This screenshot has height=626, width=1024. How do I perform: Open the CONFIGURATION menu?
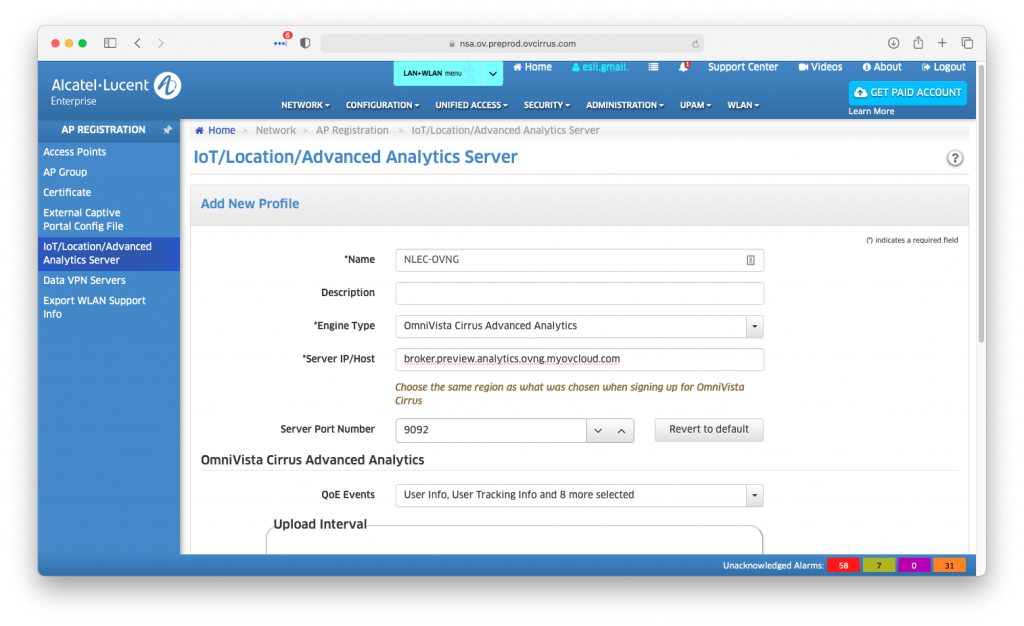382,105
